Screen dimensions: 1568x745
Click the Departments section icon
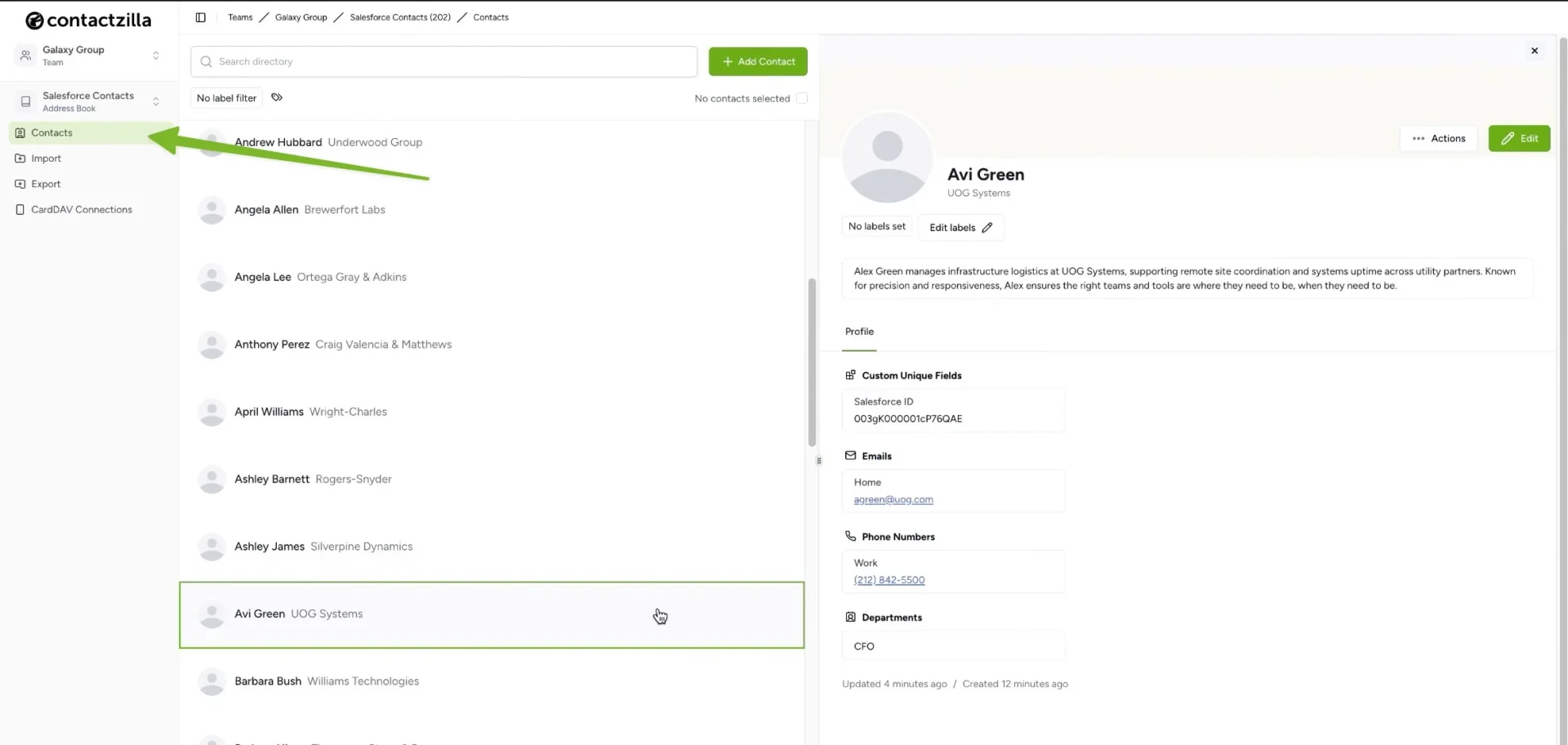coord(850,617)
